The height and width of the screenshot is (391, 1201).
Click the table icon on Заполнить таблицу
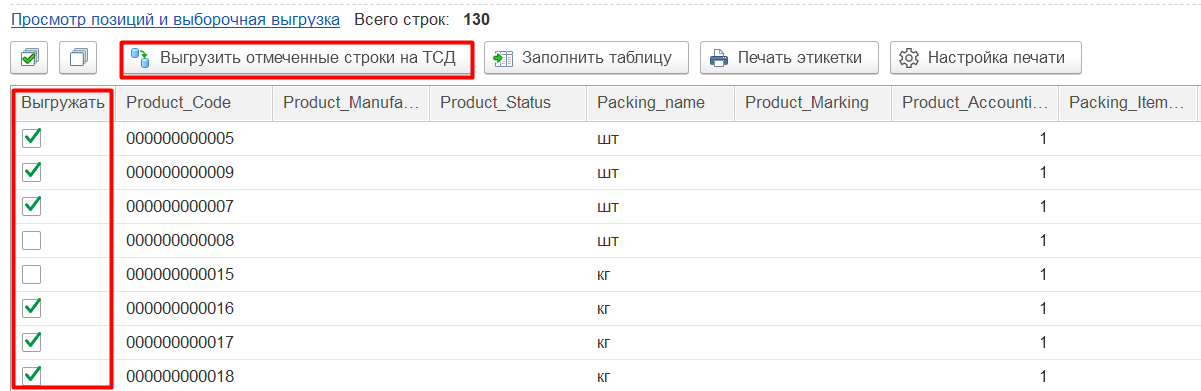pyautogui.click(x=503, y=58)
